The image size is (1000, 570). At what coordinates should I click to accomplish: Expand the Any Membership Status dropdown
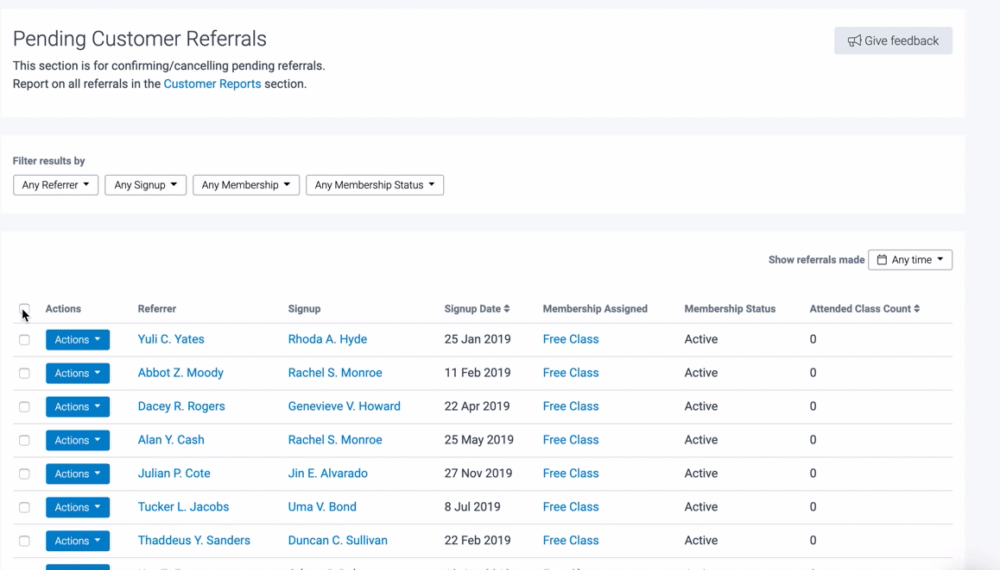[x=375, y=185]
